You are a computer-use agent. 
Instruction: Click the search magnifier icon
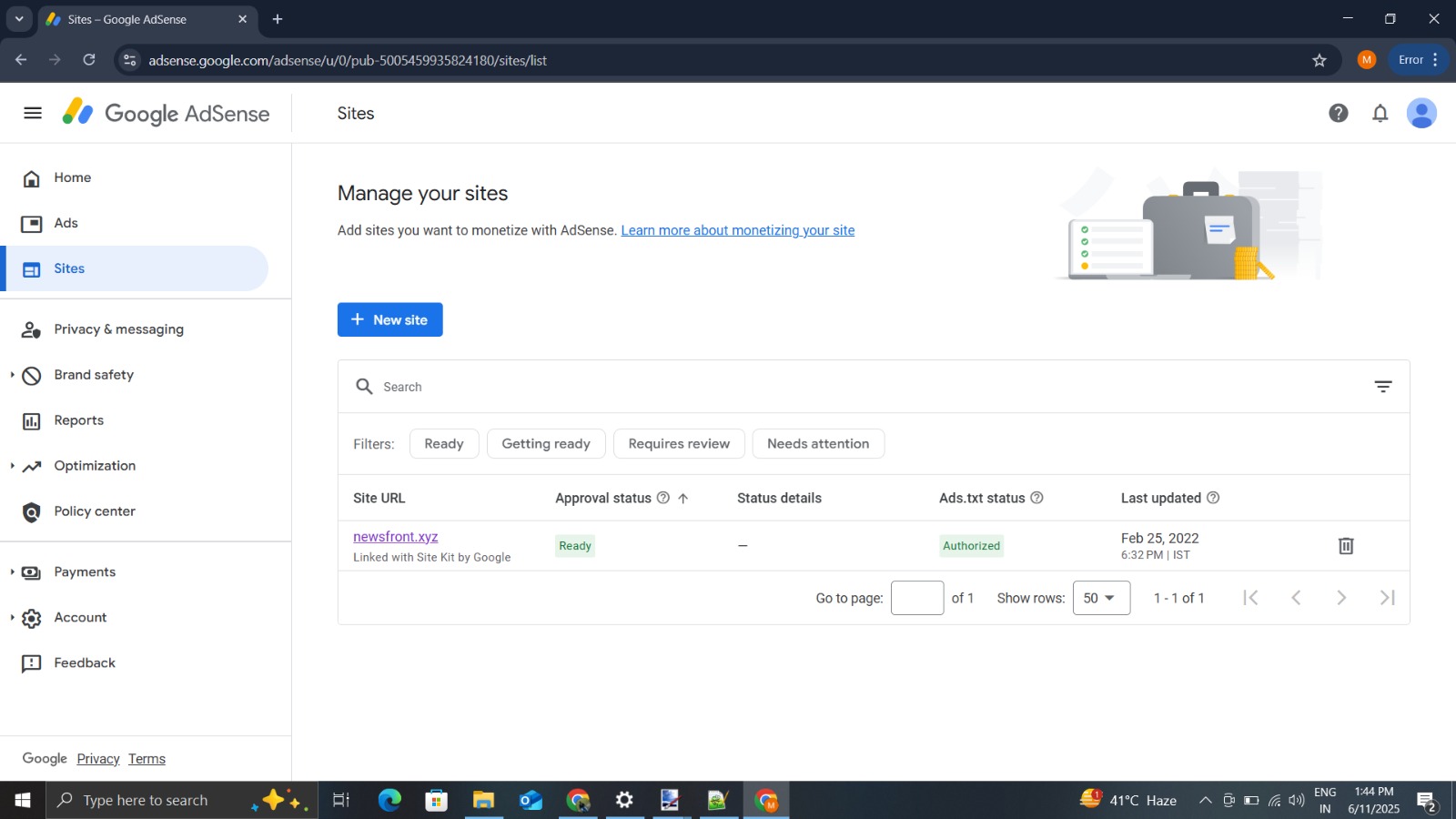point(364,387)
